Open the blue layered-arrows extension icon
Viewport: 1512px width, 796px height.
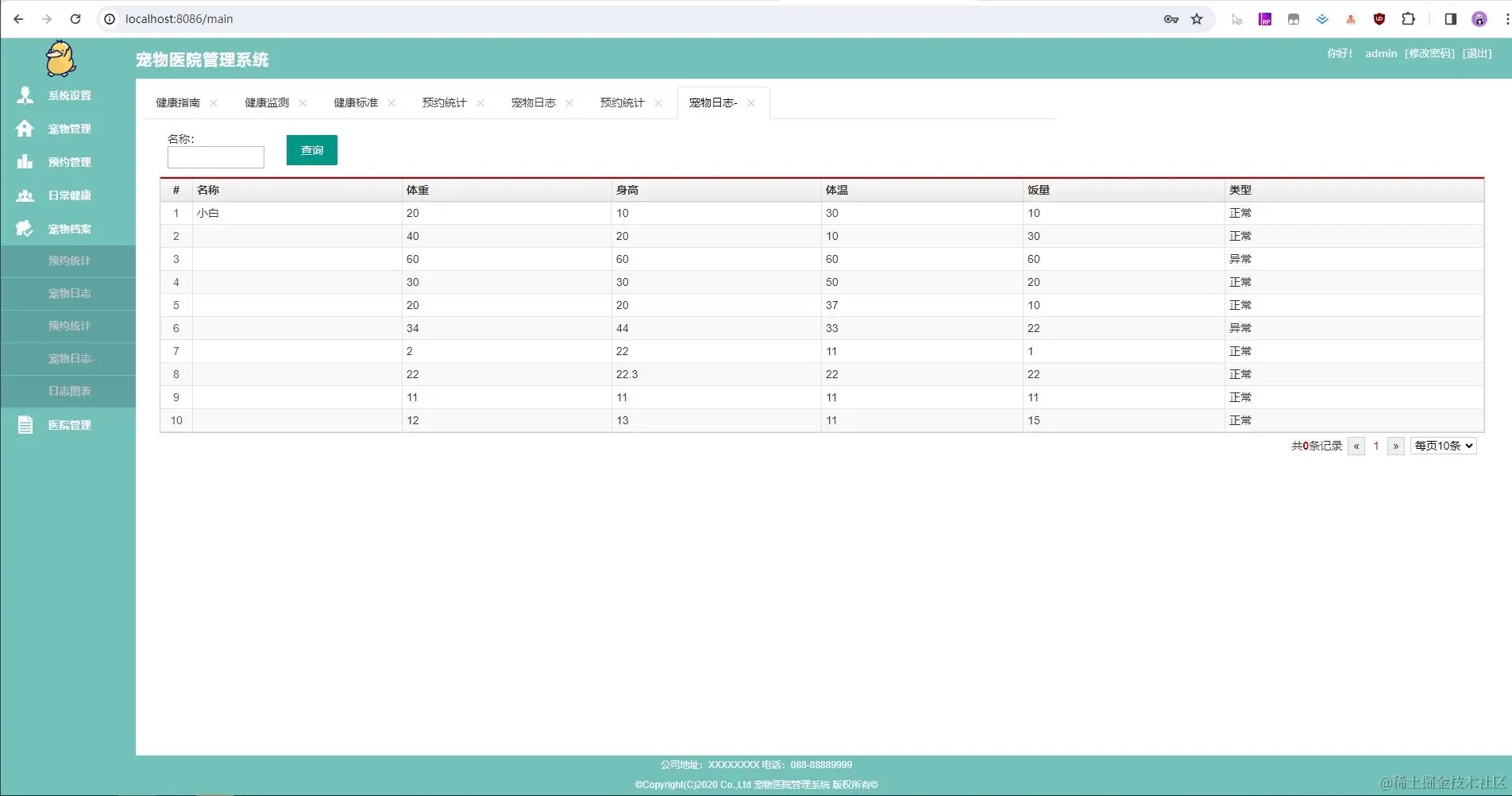(x=1322, y=19)
